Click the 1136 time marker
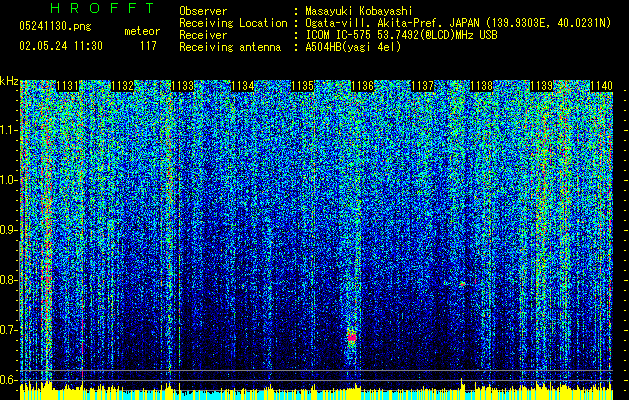The image size is (629, 400). pyautogui.click(x=362, y=86)
